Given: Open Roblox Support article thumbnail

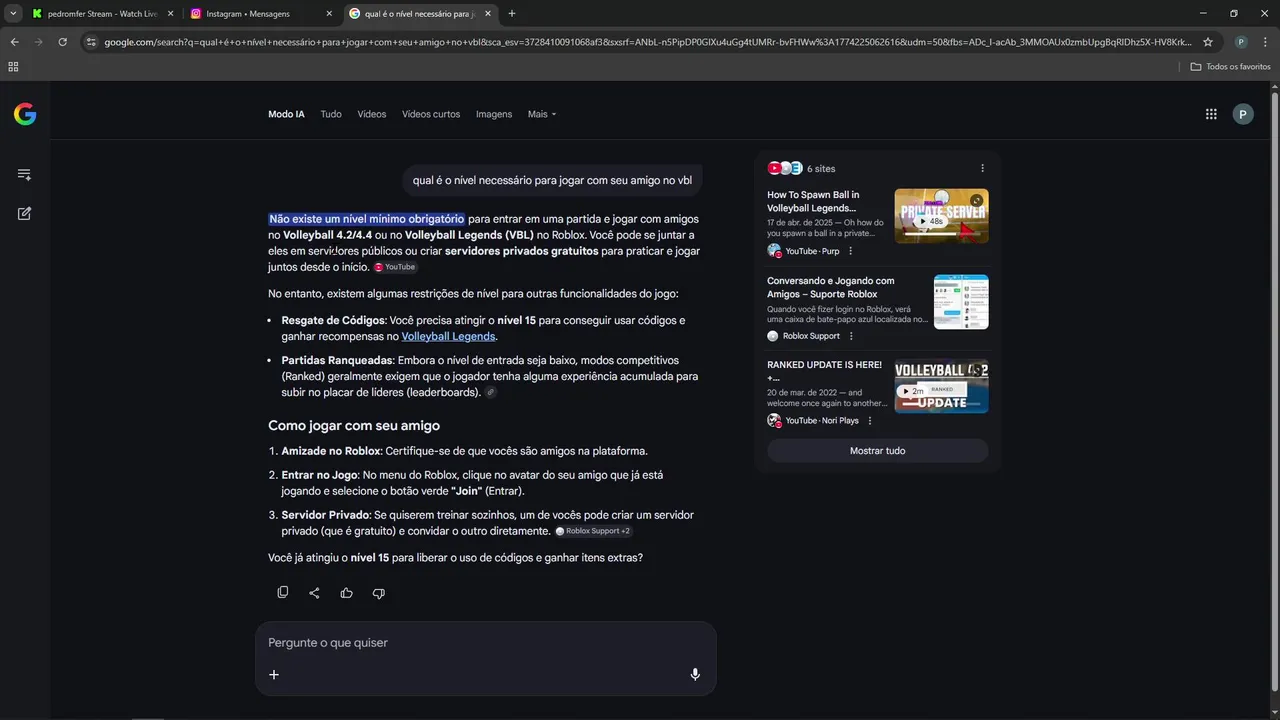Looking at the screenshot, I should (x=961, y=302).
